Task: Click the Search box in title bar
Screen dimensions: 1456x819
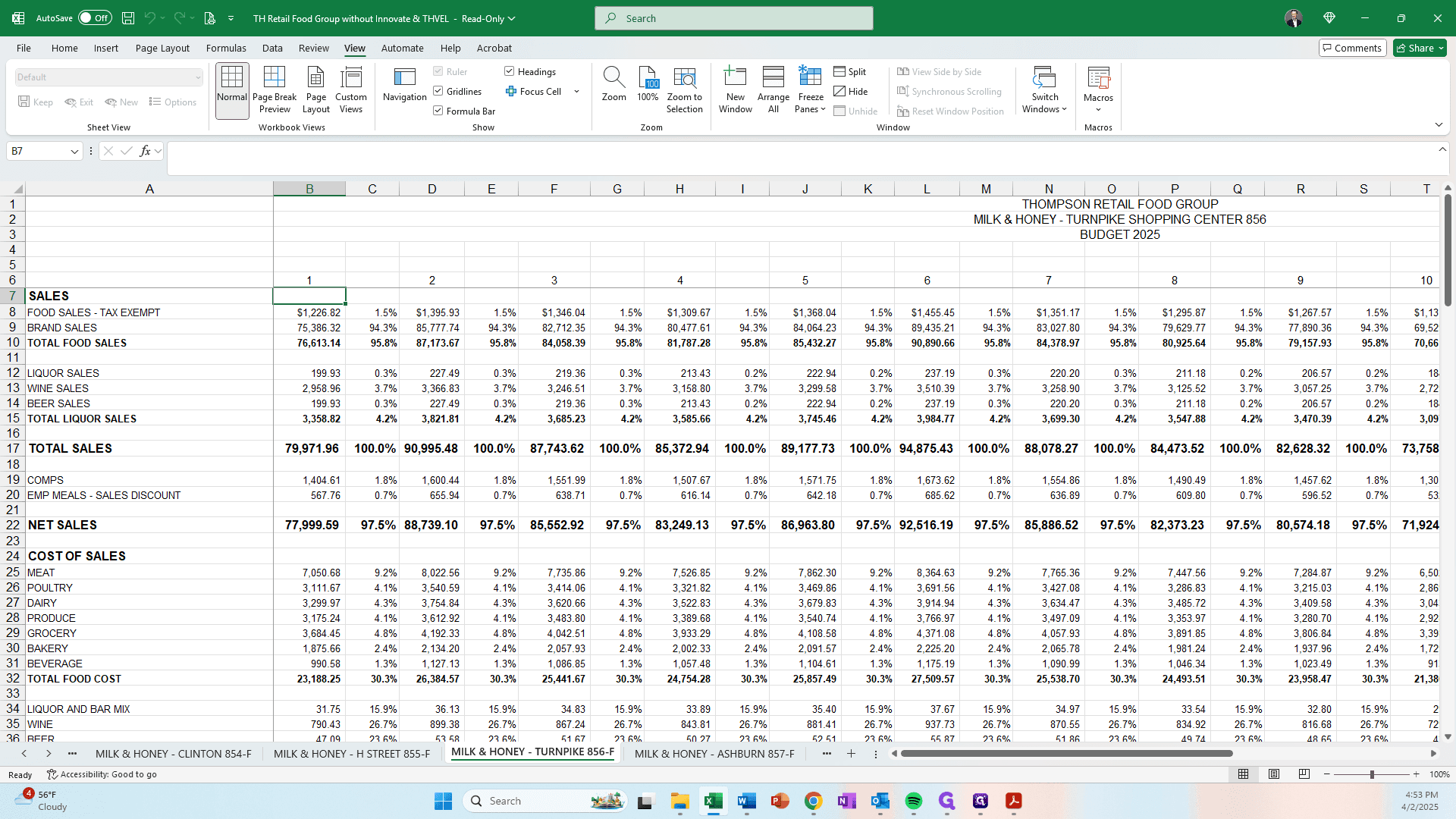Action: click(734, 18)
